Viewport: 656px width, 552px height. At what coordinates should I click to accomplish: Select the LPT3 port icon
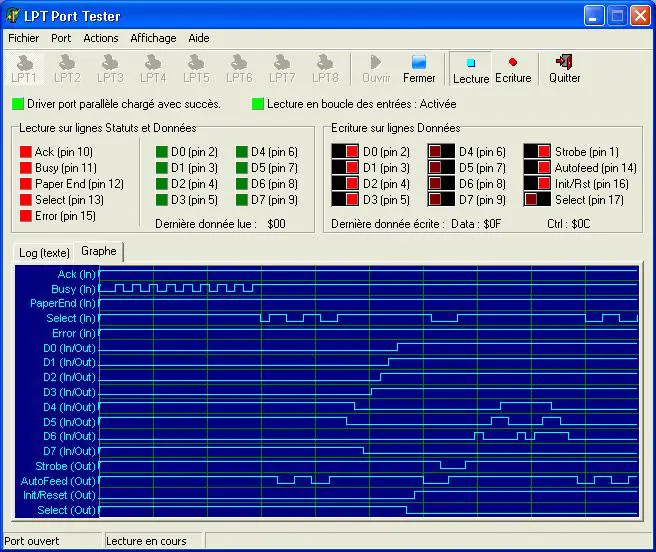coord(110,69)
